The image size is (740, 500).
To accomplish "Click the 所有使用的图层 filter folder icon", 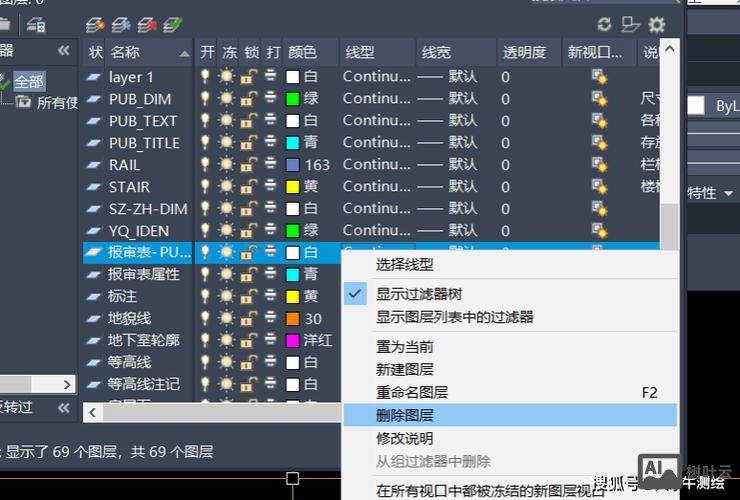I will (23, 102).
